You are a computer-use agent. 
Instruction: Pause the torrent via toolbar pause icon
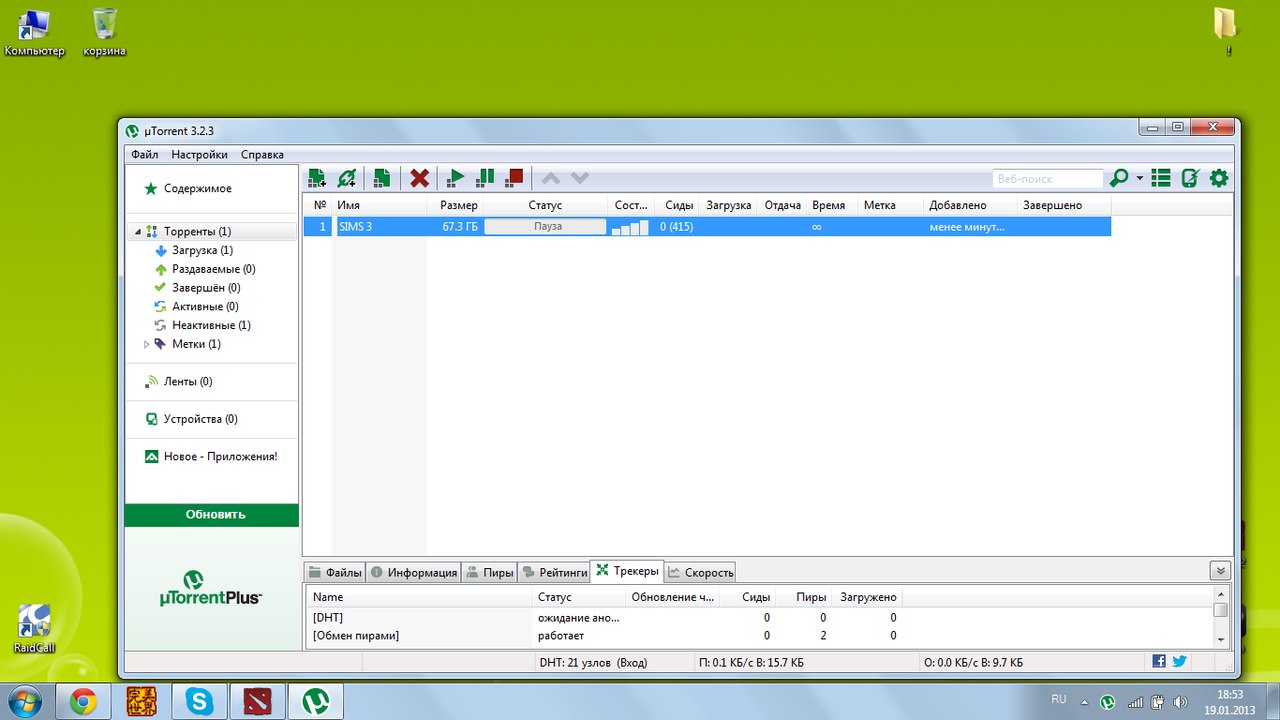[x=485, y=178]
